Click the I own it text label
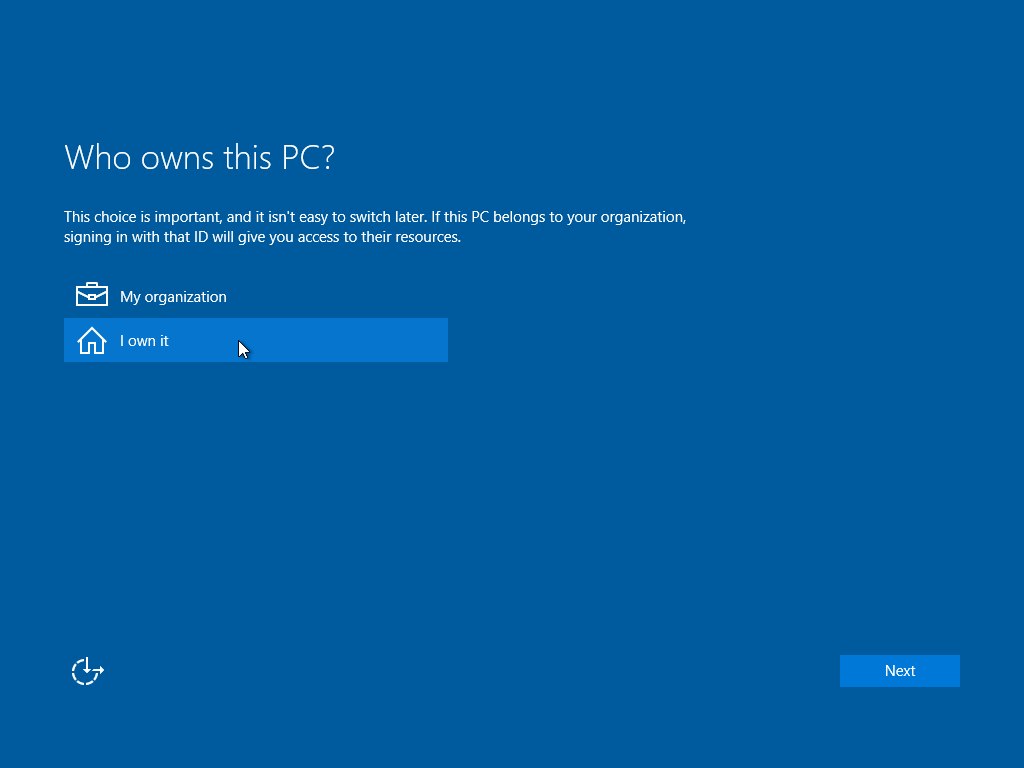The image size is (1024, 768). (144, 341)
